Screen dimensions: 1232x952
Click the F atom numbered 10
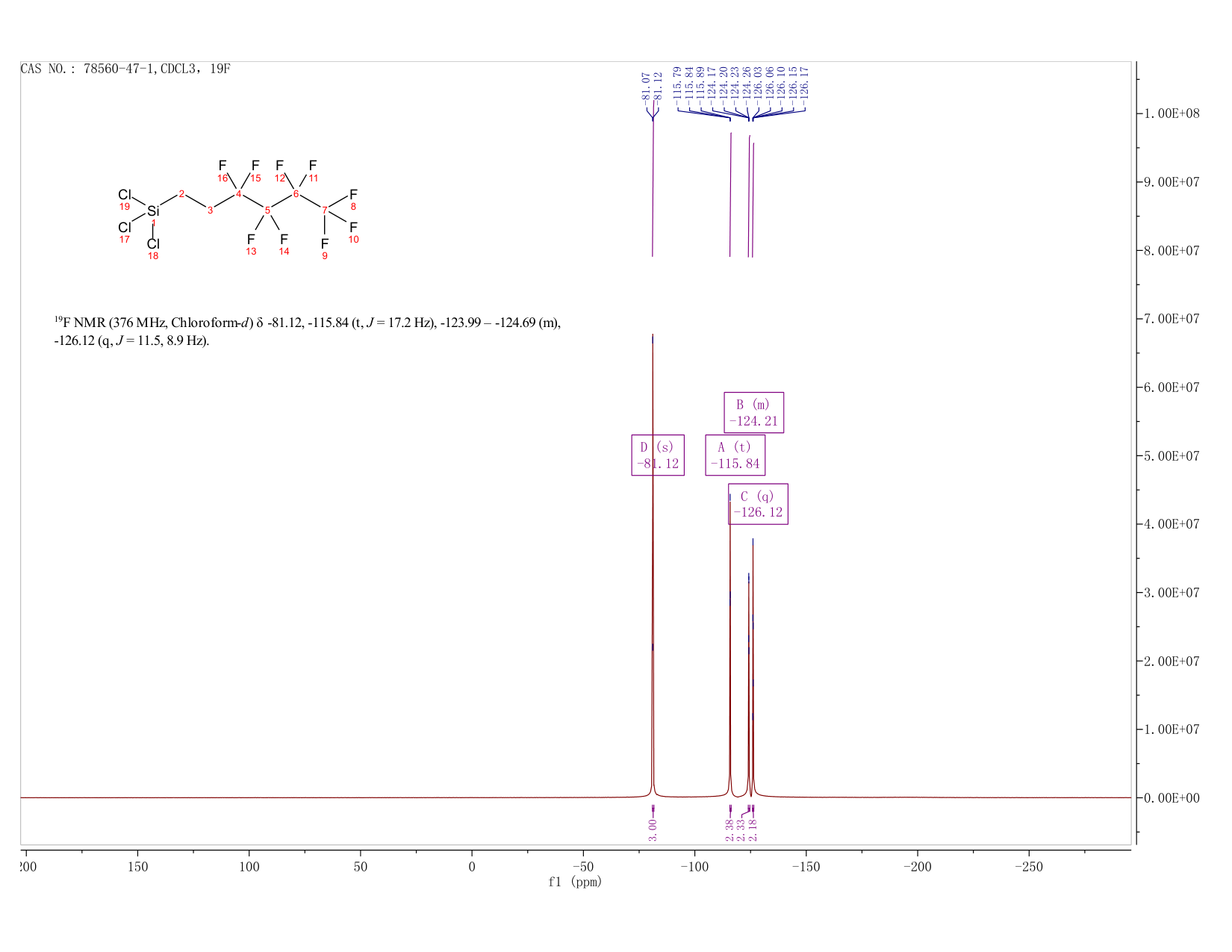354,227
